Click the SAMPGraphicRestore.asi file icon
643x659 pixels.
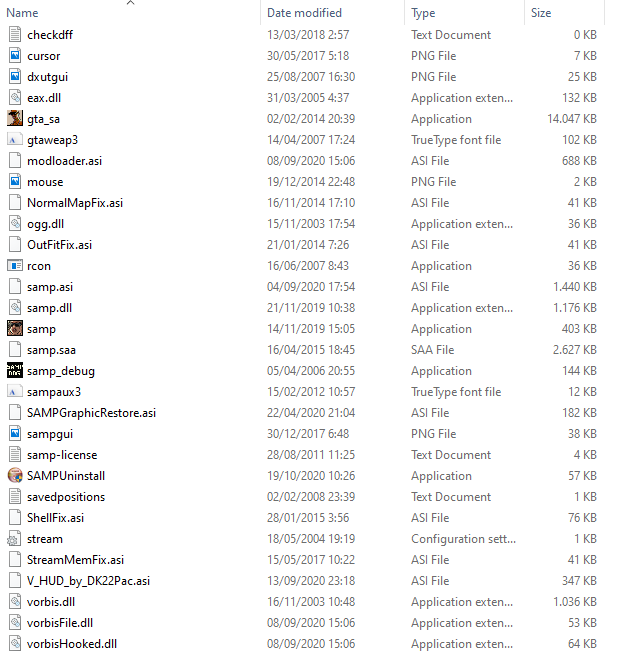(x=15, y=413)
